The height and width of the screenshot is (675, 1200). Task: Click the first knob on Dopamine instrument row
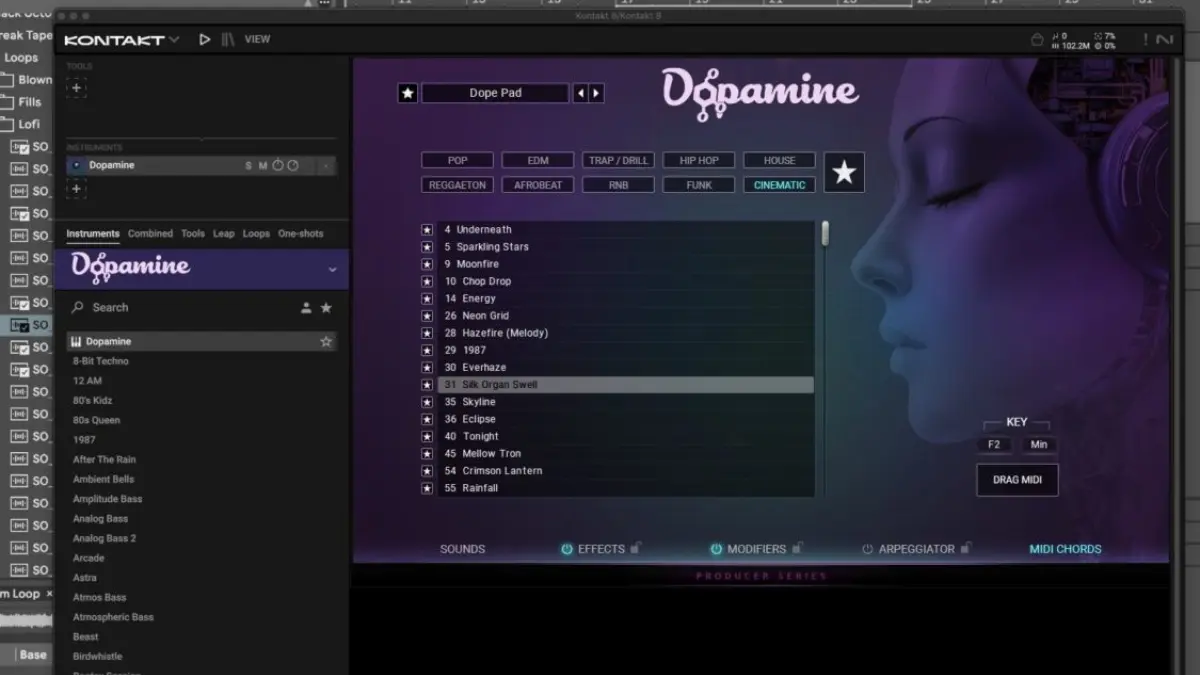point(278,166)
